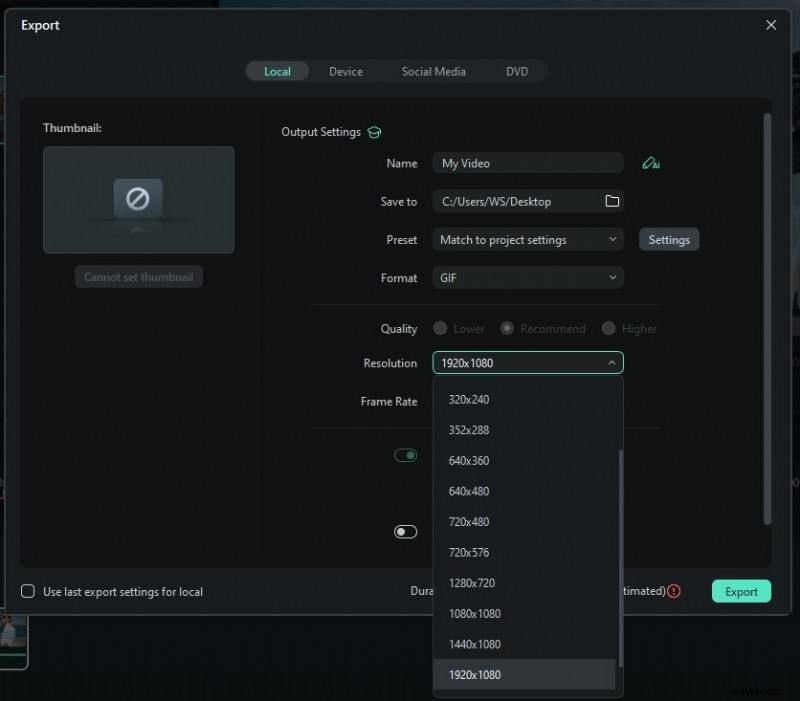Open the Social Media tab
The width and height of the screenshot is (800, 701).
(x=434, y=71)
